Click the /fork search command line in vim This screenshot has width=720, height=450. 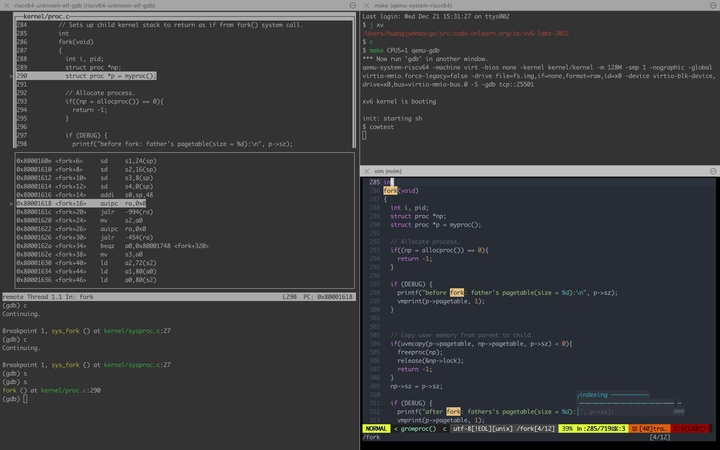coord(372,437)
